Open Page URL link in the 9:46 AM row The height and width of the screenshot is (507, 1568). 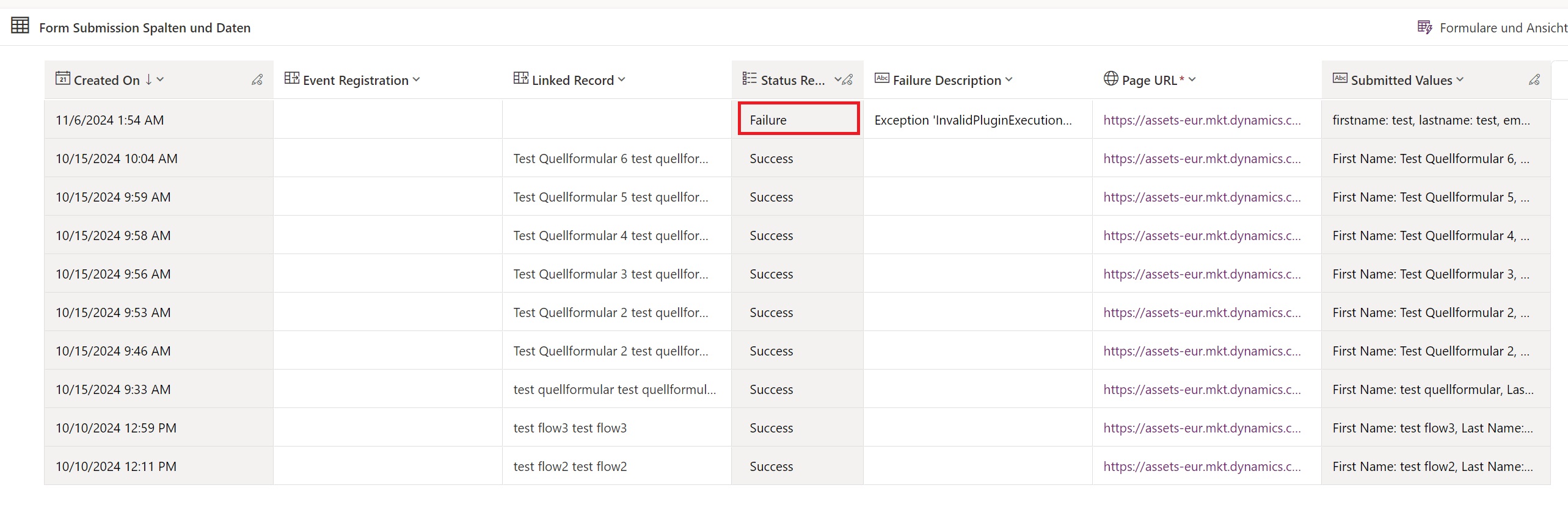click(1202, 351)
